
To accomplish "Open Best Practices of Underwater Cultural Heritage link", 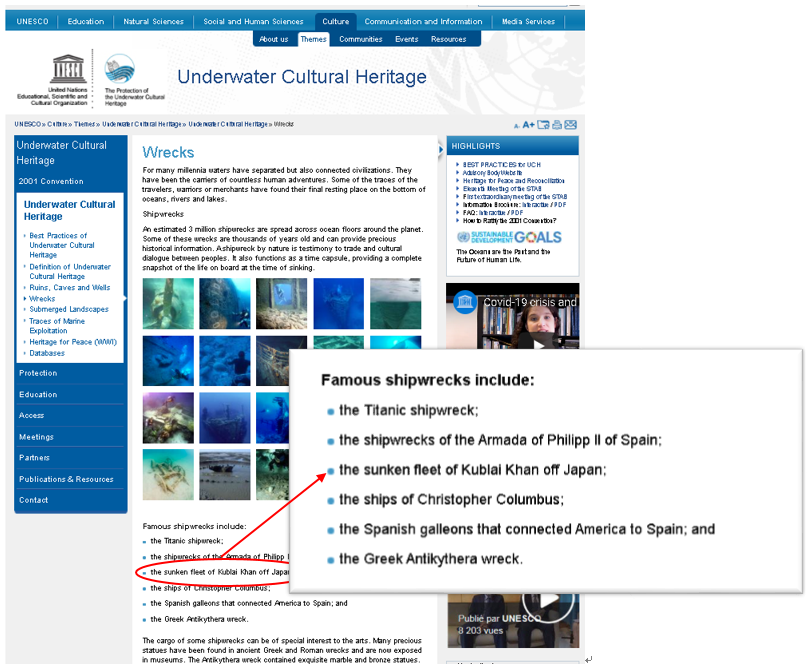I will (62, 245).
